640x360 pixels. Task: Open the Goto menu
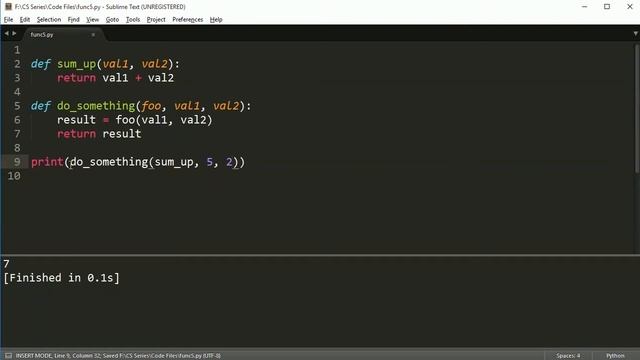click(x=112, y=20)
